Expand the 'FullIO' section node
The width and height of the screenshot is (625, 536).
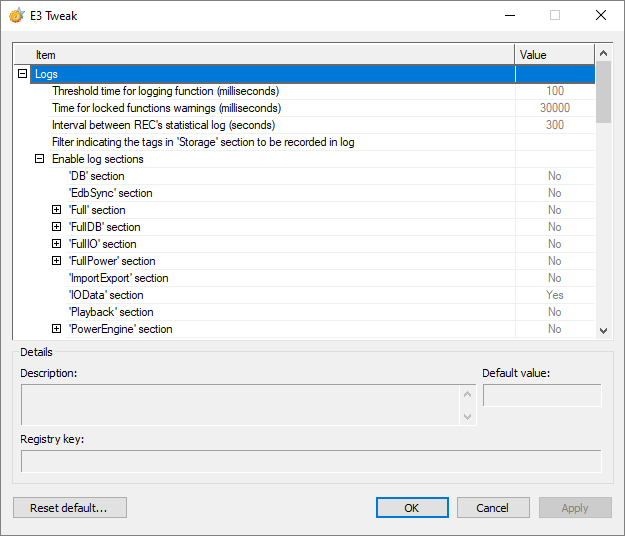[57, 244]
